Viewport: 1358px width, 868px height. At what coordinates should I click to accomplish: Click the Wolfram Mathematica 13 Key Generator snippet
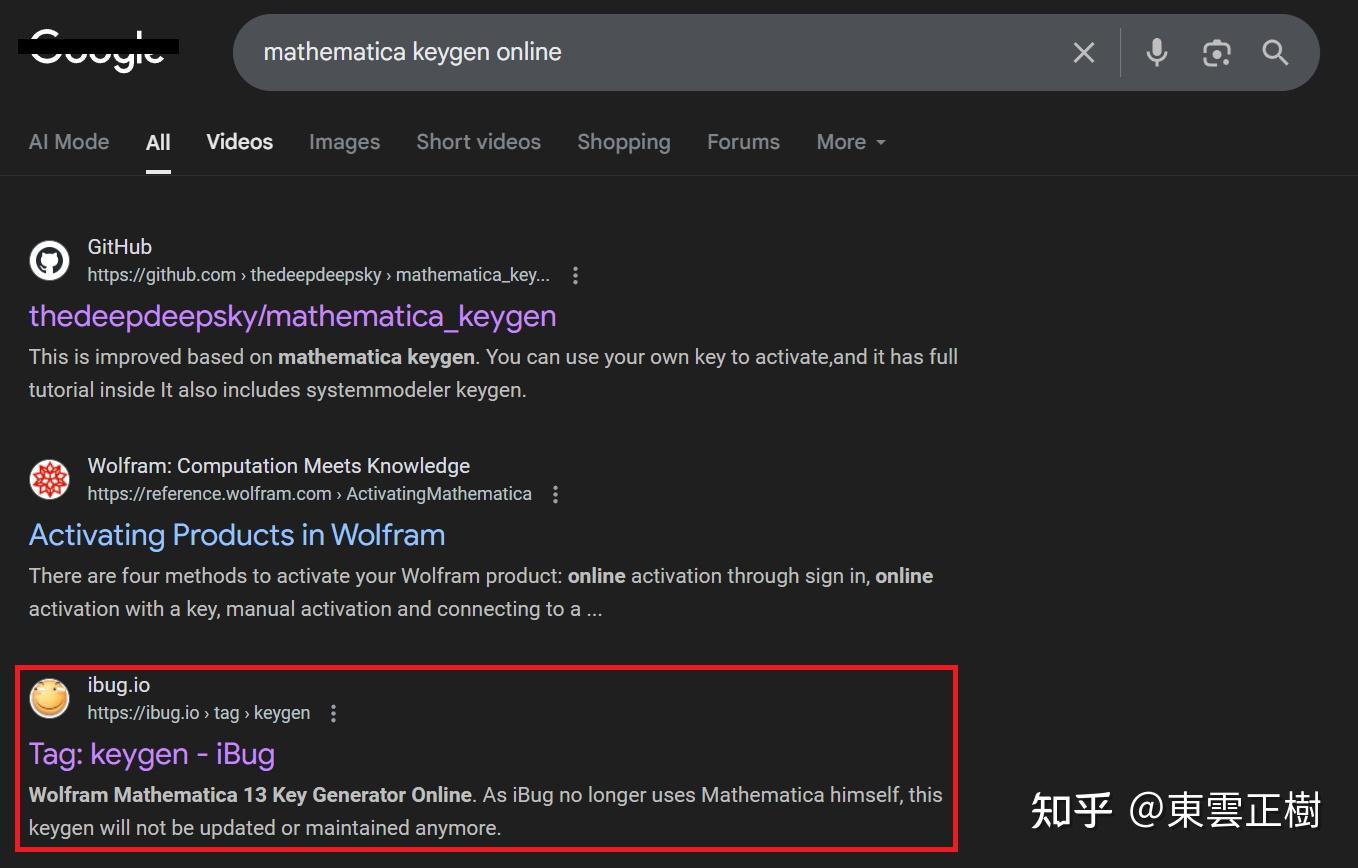tap(486, 811)
